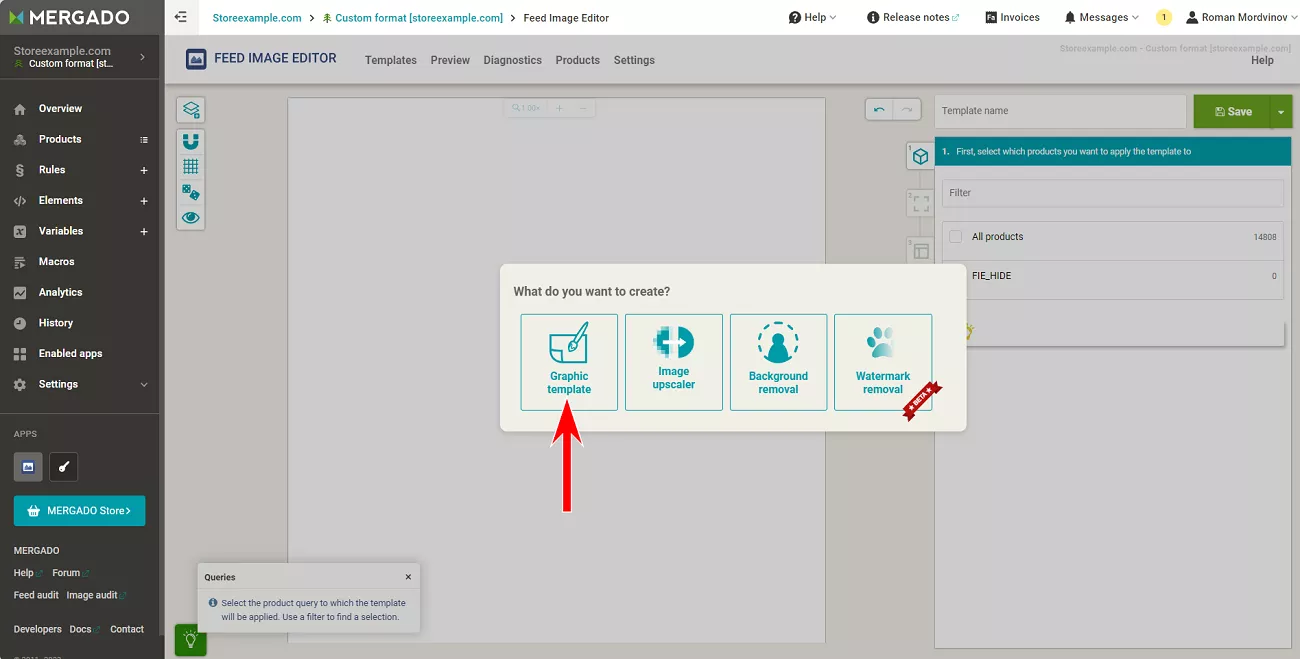1300x659 pixels.
Task: Go to Enabled apps in sidebar
Action: tap(70, 353)
